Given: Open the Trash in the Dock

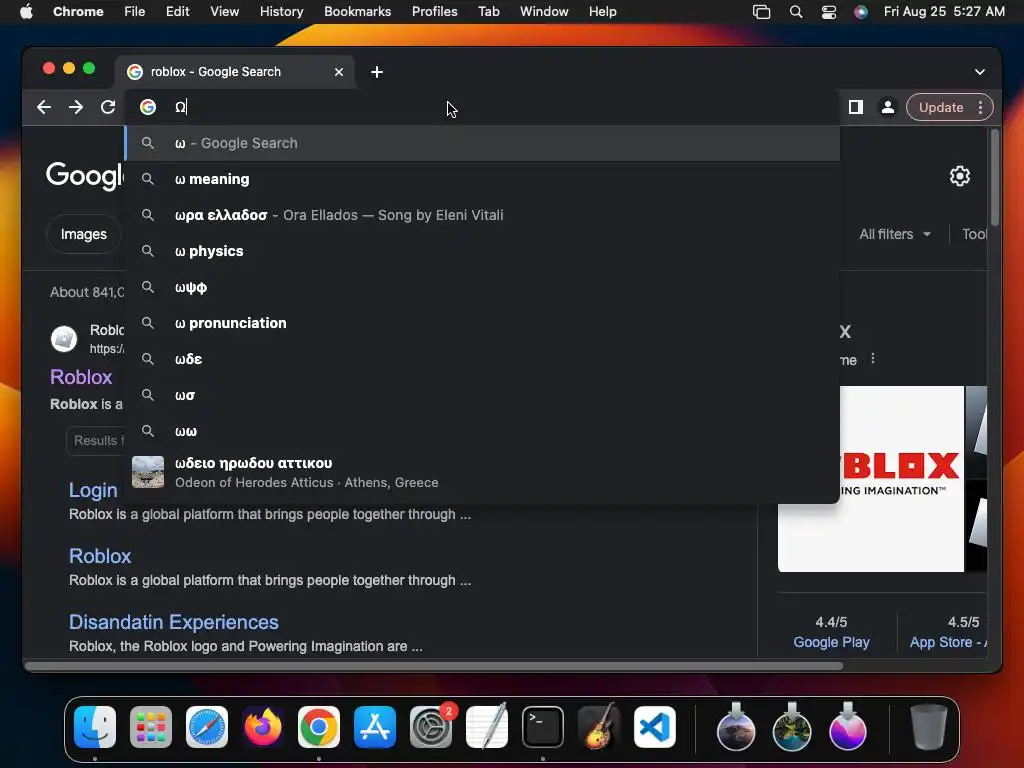Looking at the screenshot, I should (x=929, y=727).
